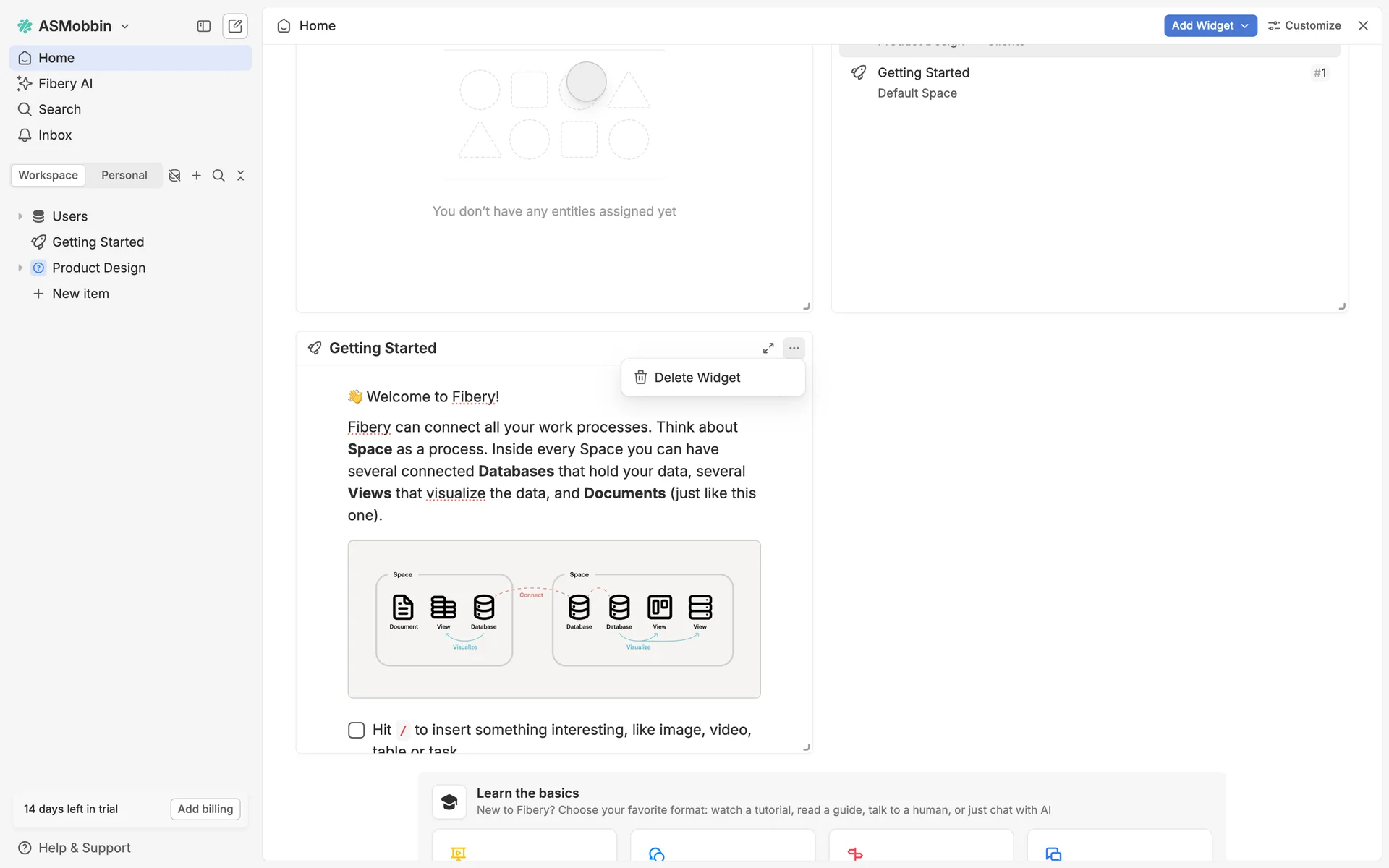Click the Customize button
Screen dimensions: 1389x868
[1304, 25]
